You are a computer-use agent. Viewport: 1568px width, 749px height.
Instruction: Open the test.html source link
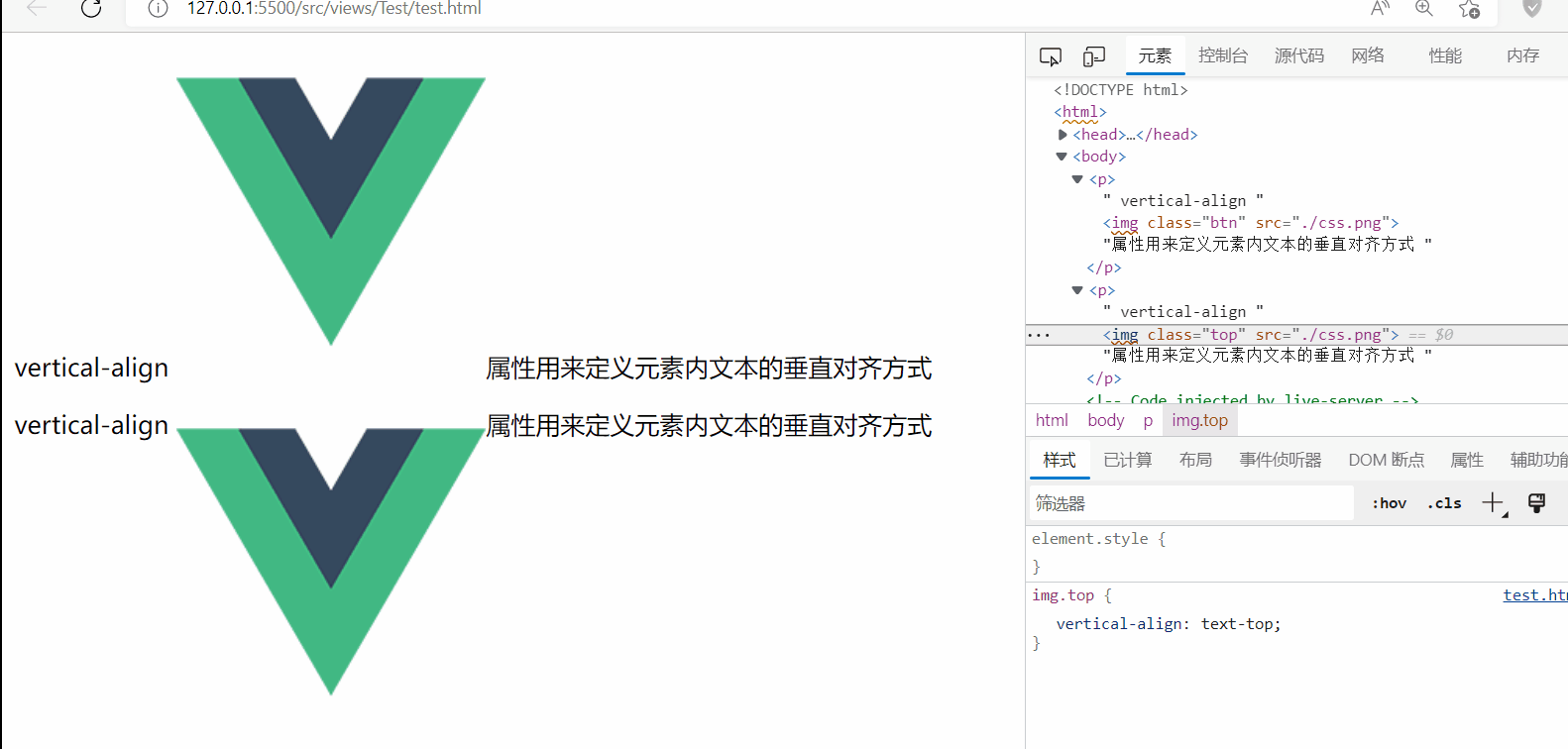coord(1535,595)
